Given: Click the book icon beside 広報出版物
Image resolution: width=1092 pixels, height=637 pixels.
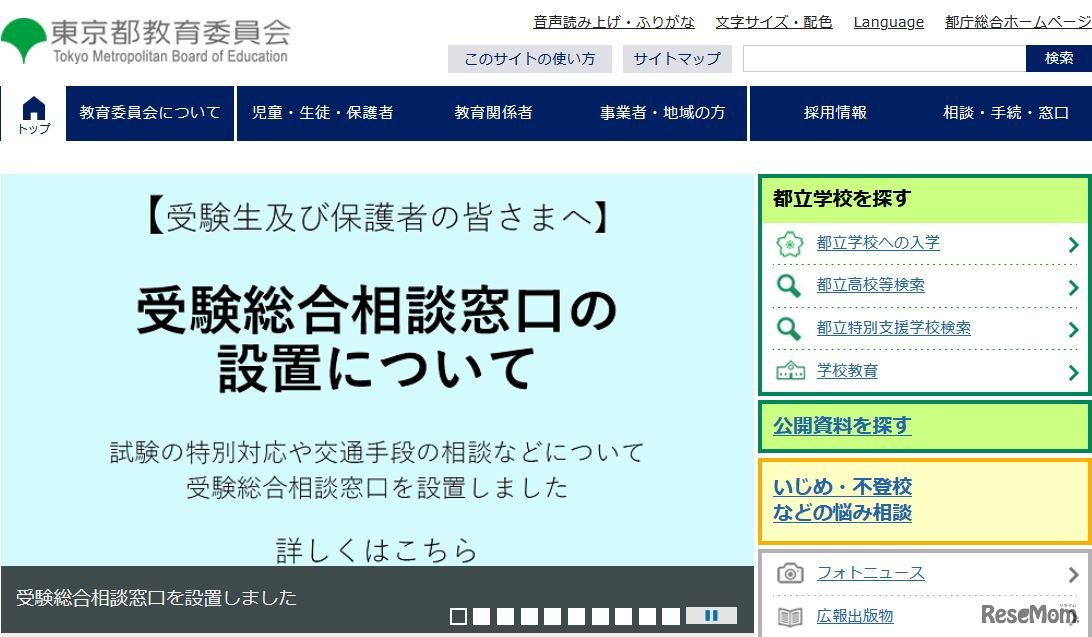Looking at the screenshot, I should (790, 616).
